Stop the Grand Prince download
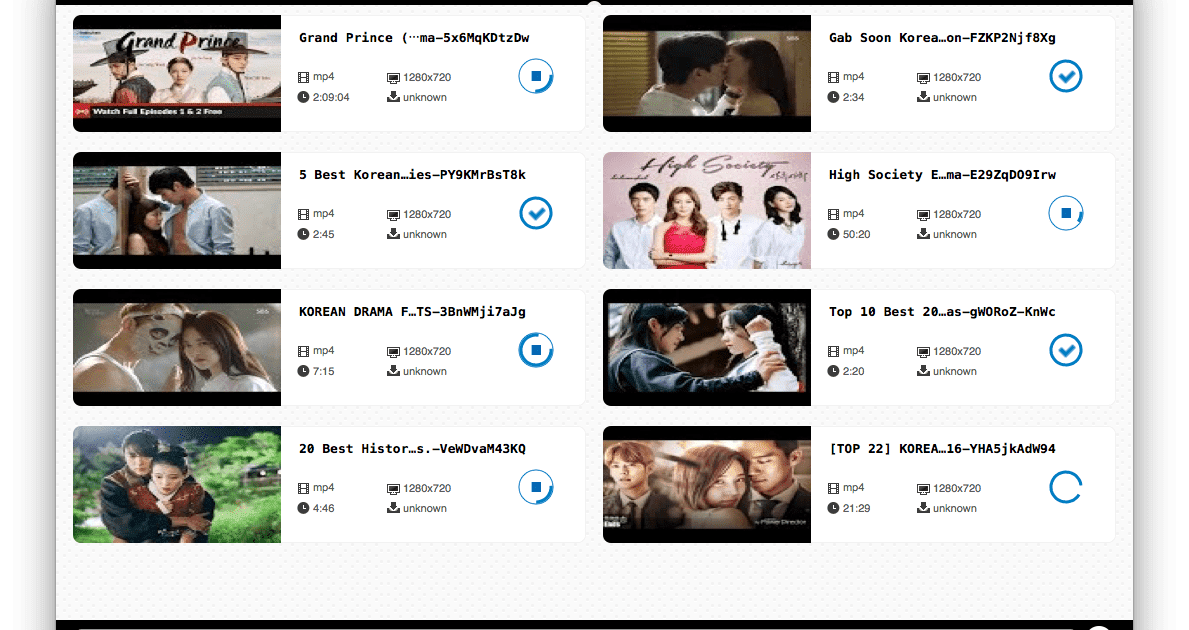Viewport: 1189px width, 630px height. (x=536, y=76)
